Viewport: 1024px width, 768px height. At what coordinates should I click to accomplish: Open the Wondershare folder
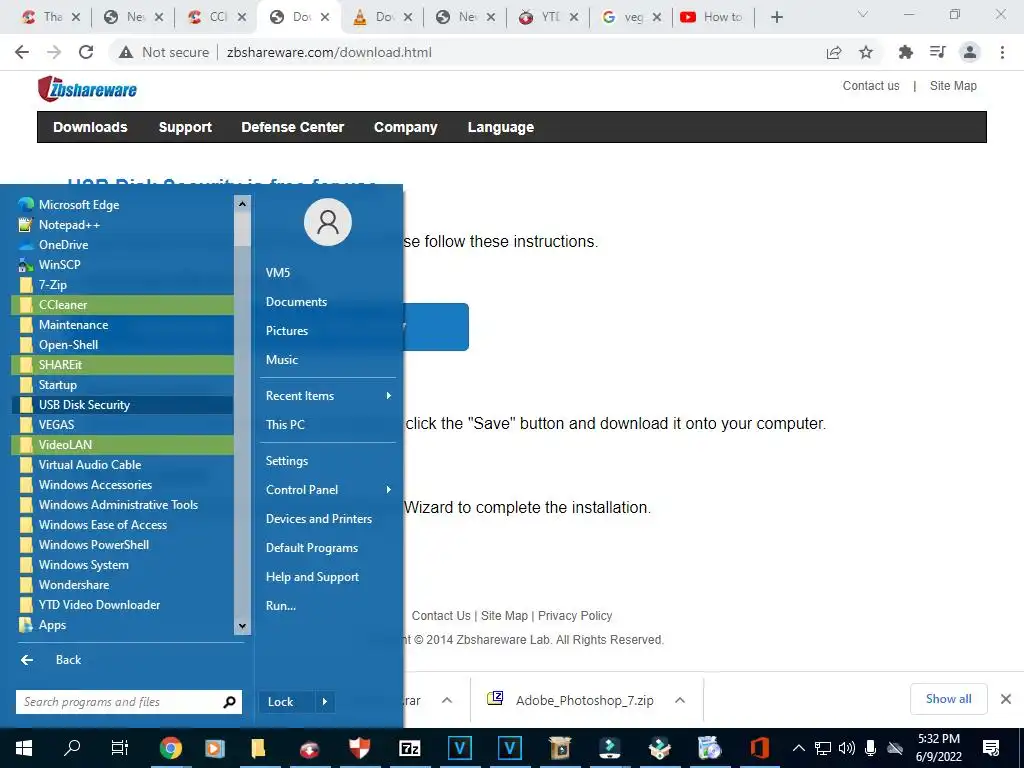tap(122, 585)
